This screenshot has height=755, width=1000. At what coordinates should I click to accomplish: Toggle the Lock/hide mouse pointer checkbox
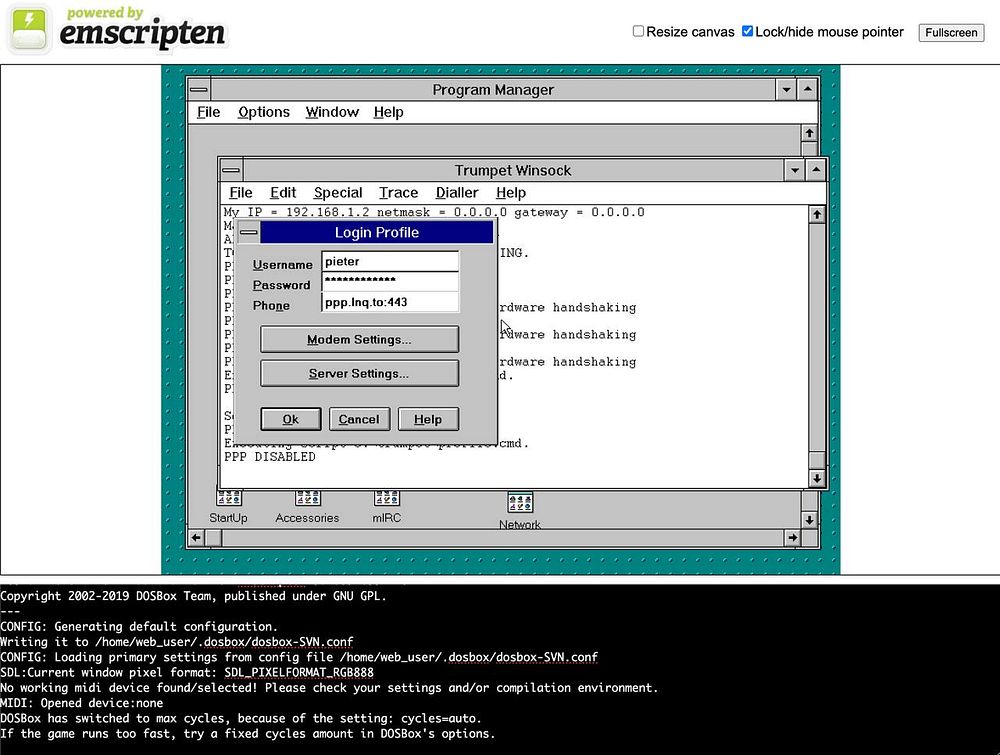point(747,31)
